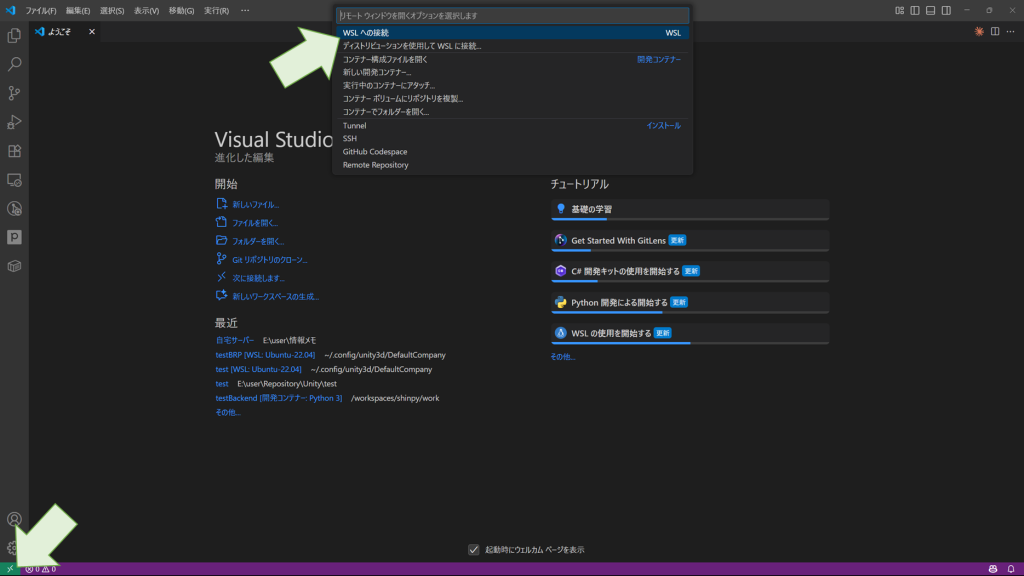The image size is (1024, 576).
Task: Open the 移動(G) menu
Action: click(x=181, y=10)
